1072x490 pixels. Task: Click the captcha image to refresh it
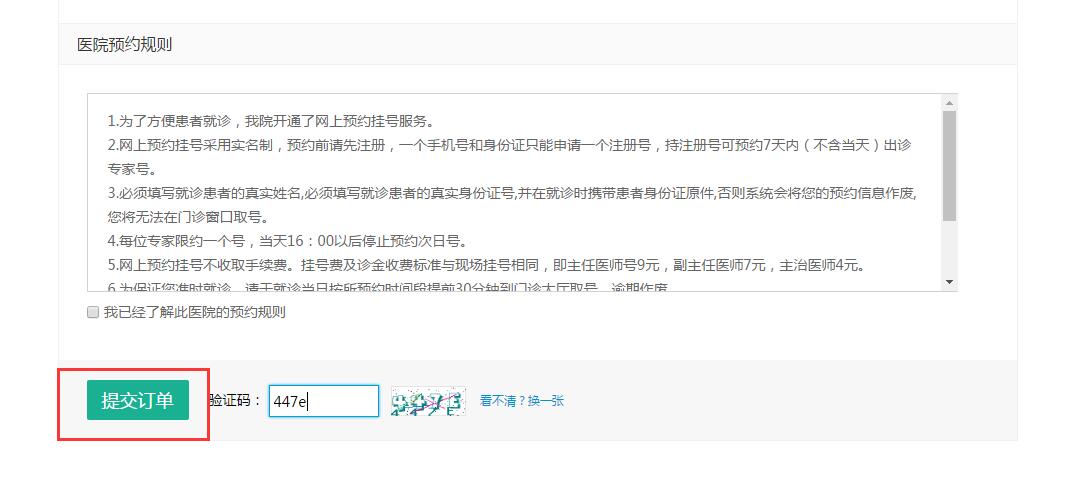[428, 401]
